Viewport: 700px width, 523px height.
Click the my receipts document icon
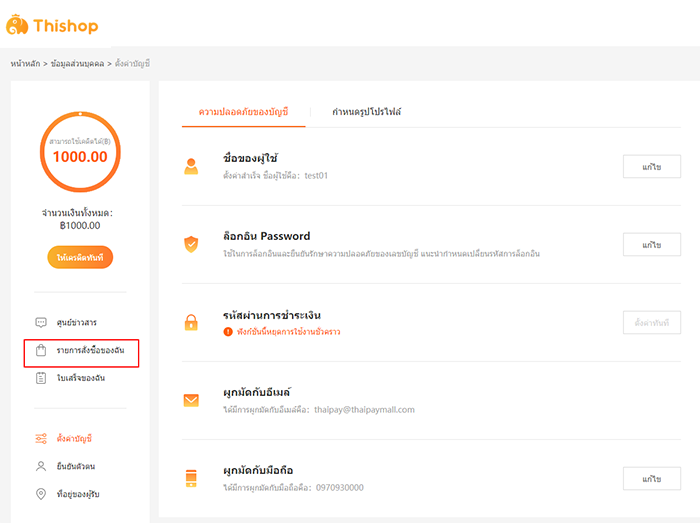41,378
